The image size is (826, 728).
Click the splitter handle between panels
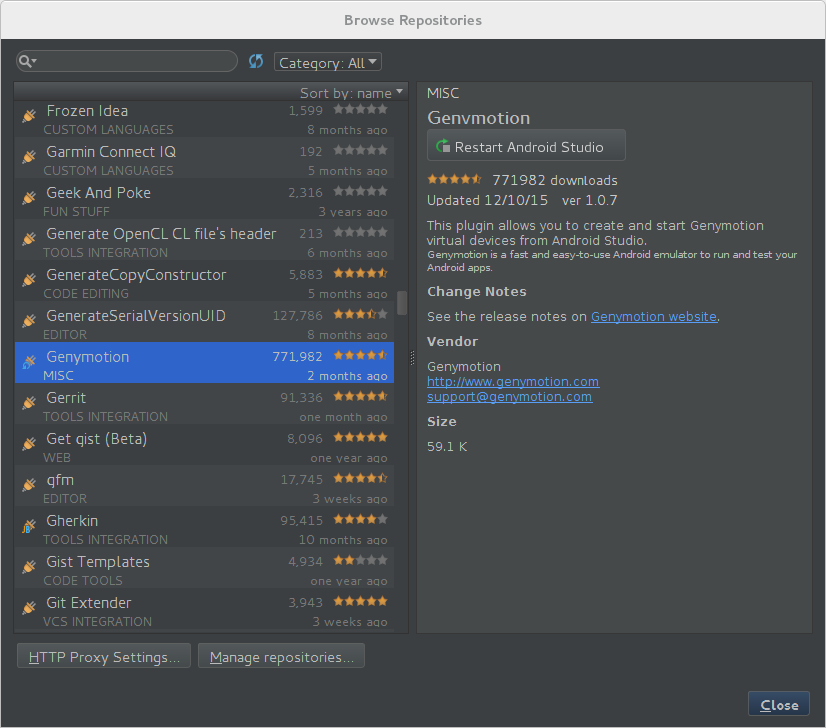click(412, 358)
